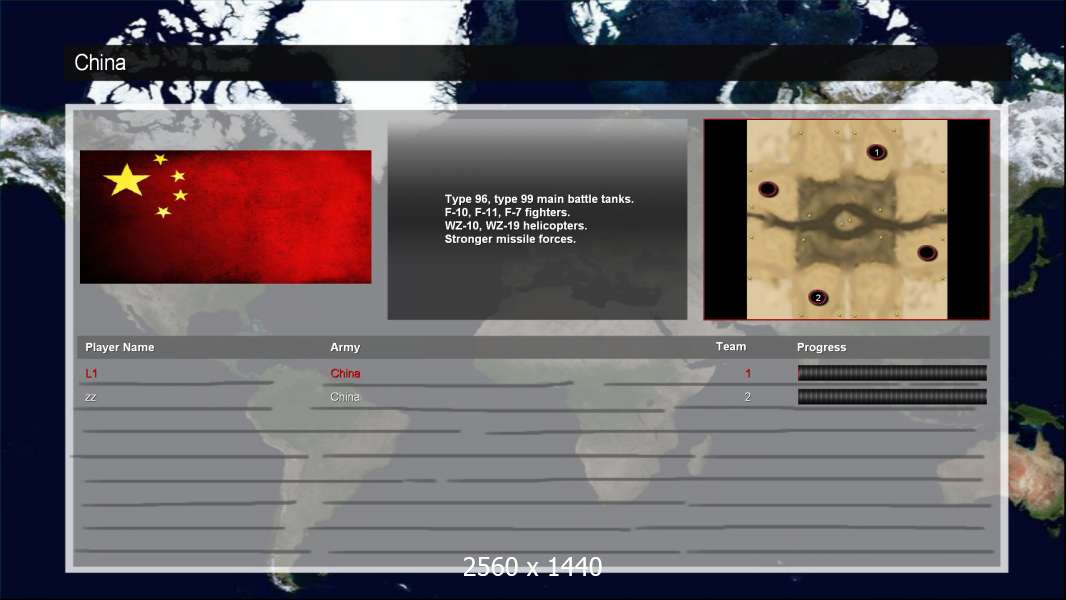The width and height of the screenshot is (1066, 600).
Task: Click the 'WZ-10, WZ-19 helicopters' line
Action: [515, 226]
